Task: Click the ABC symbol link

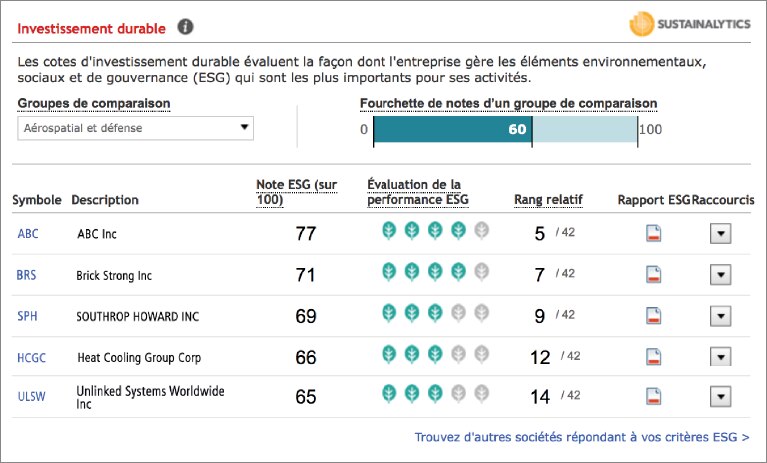Action: (x=28, y=234)
